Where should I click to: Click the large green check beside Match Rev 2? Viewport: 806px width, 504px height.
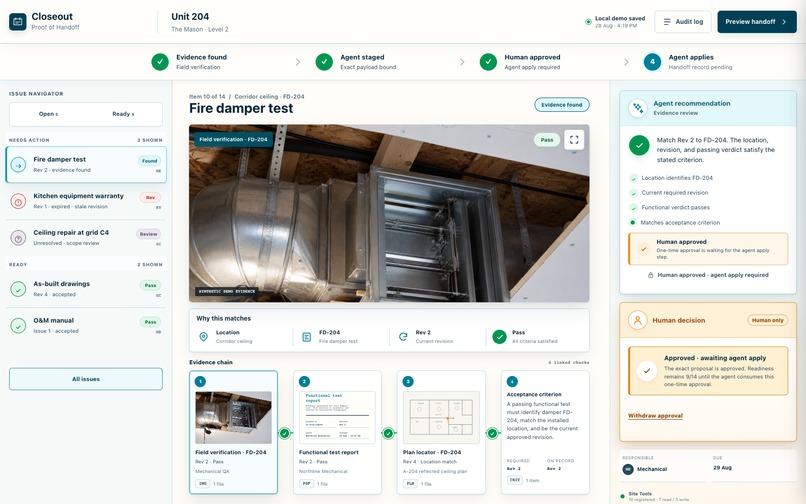pyautogui.click(x=639, y=146)
